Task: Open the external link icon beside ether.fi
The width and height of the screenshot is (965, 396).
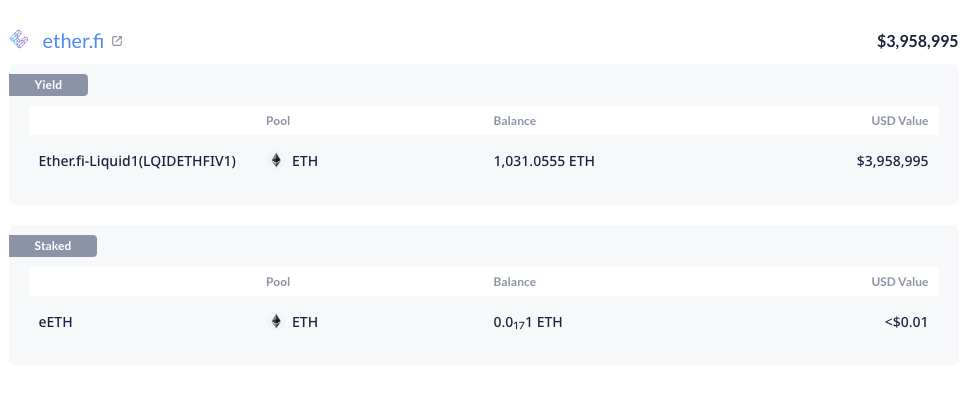Action: 117,41
